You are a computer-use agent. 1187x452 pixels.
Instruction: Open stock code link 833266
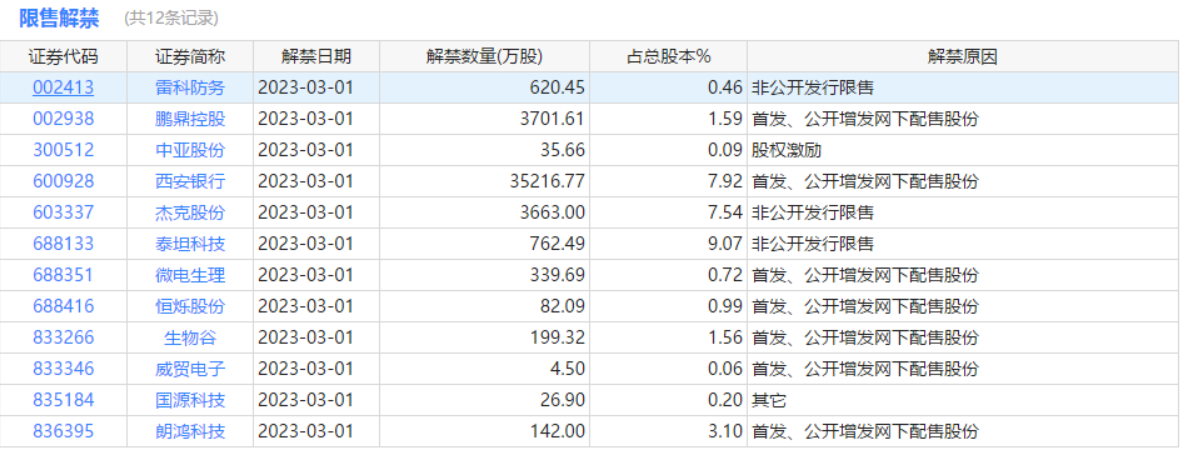(64, 338)
